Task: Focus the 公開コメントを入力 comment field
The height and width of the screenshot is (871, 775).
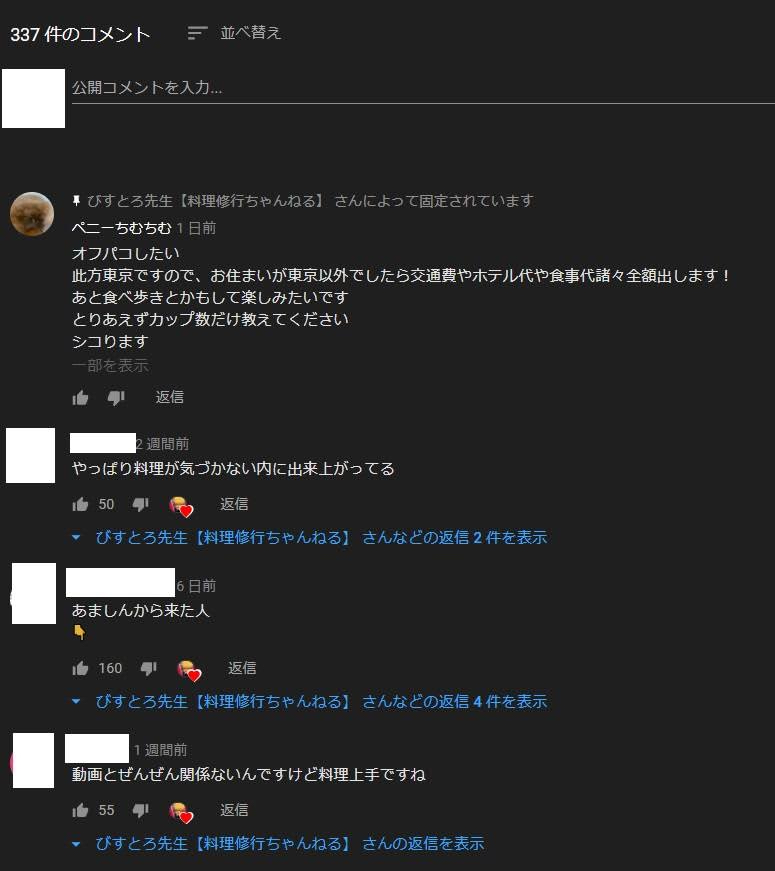Action: pyautogui.click(x=423, y=88)
